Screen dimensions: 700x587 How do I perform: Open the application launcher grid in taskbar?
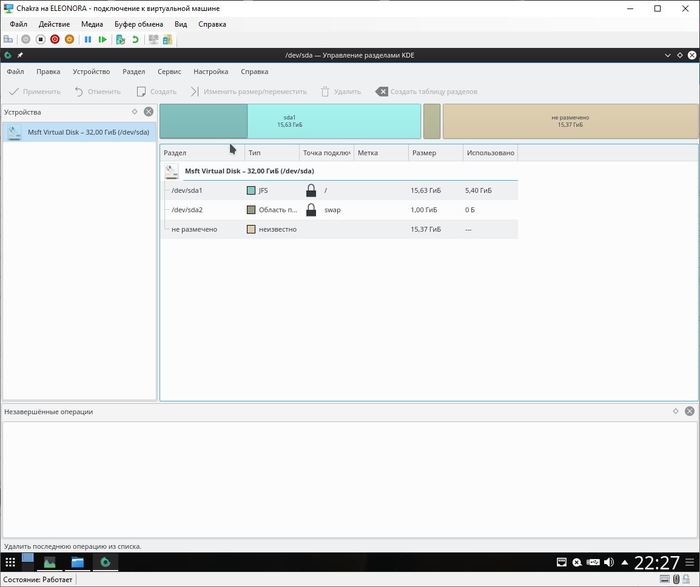[10, 563]
